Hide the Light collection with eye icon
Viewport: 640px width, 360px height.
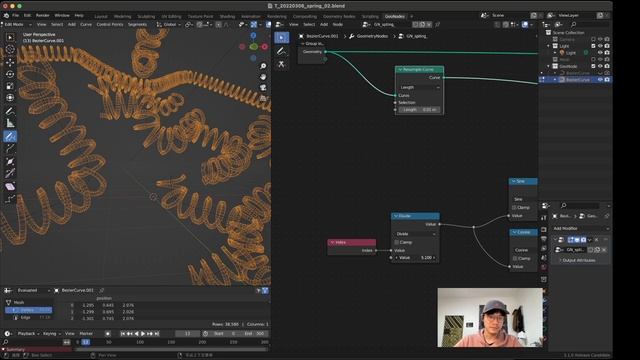(x=600, y=46)
